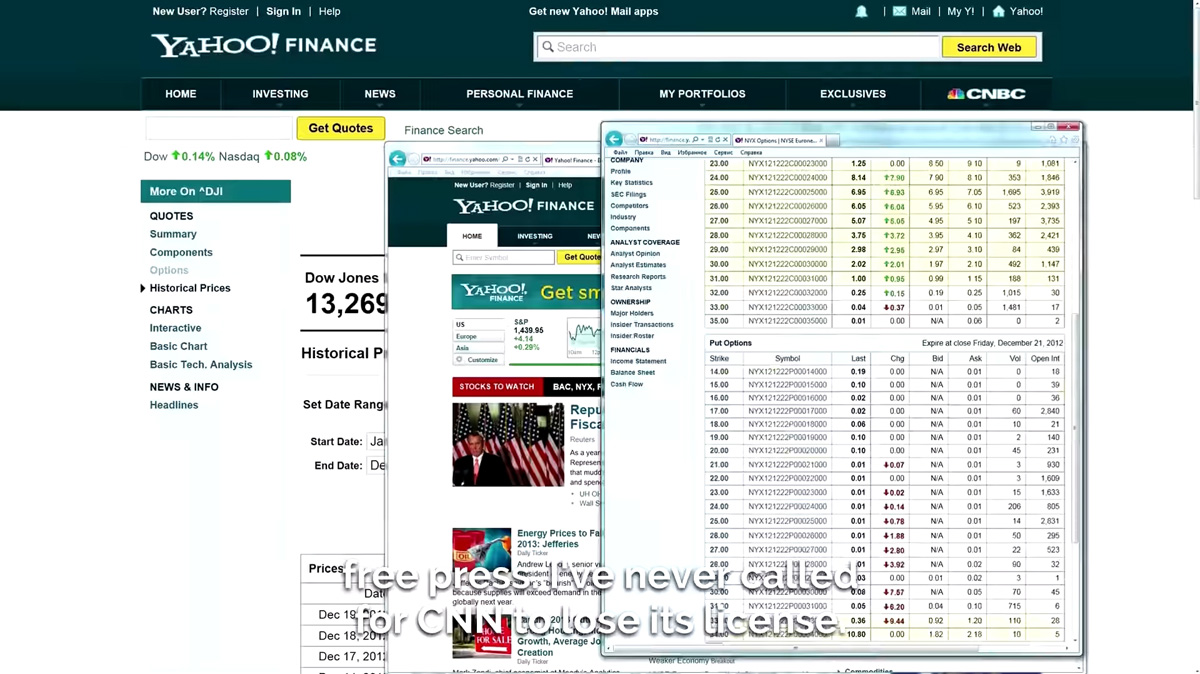Open the S&P mini chart thumbnail
Viewport: 1200px width, 674px height.
click(x=583, y=338)
